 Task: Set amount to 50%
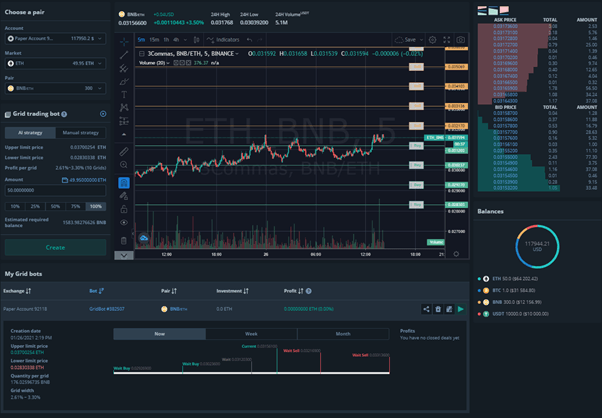(x=55, y=207)
